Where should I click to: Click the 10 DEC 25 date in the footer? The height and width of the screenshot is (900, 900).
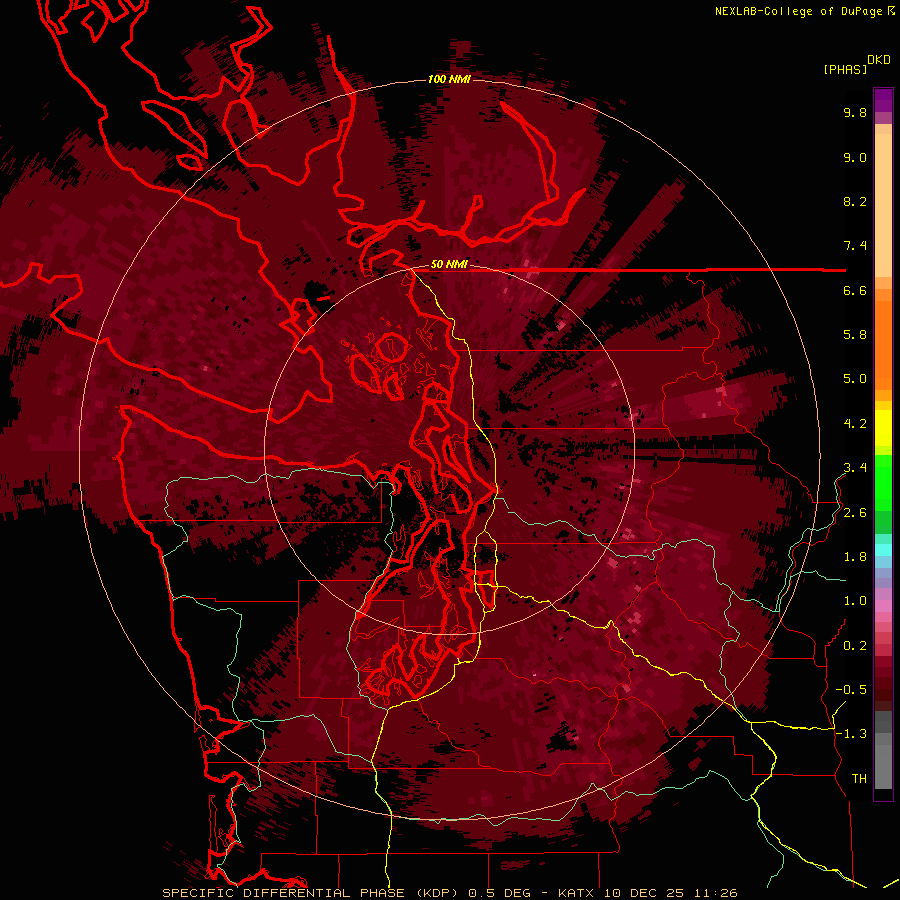pos(645,893)
